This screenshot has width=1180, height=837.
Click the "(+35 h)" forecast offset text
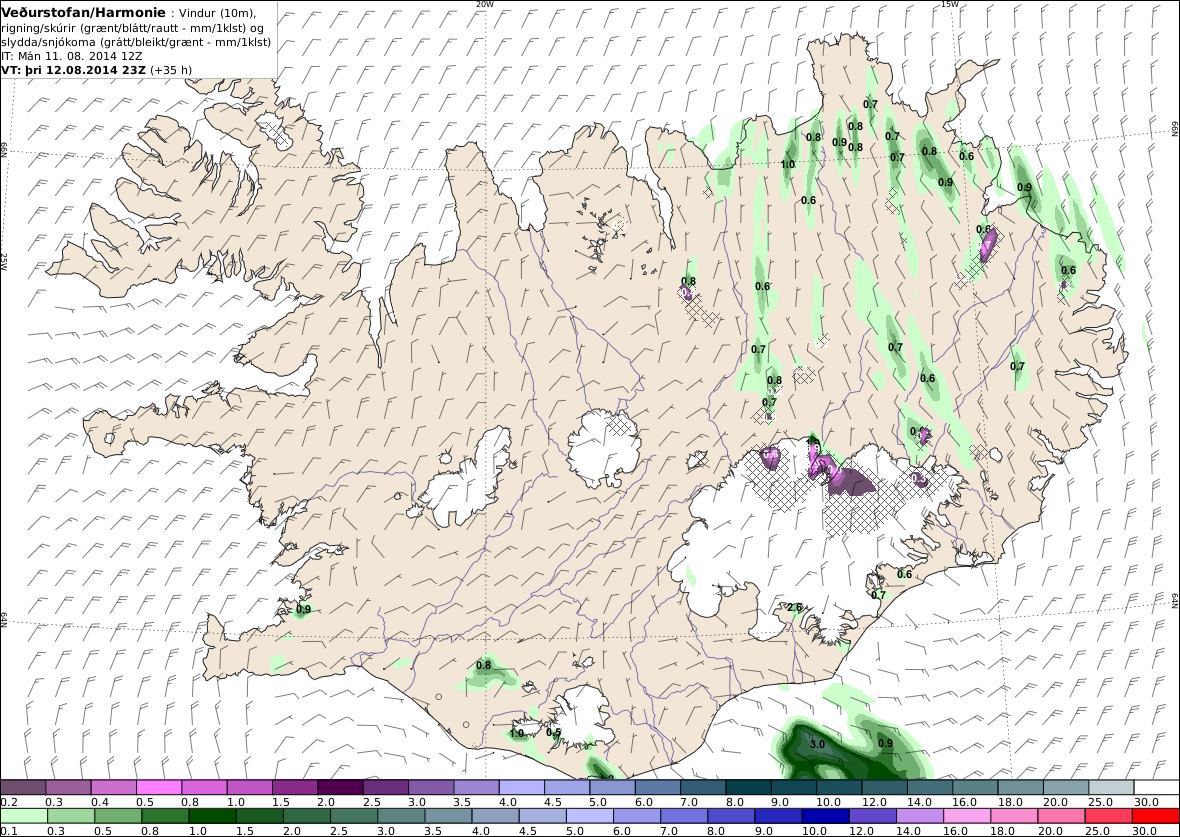point(172,70)
